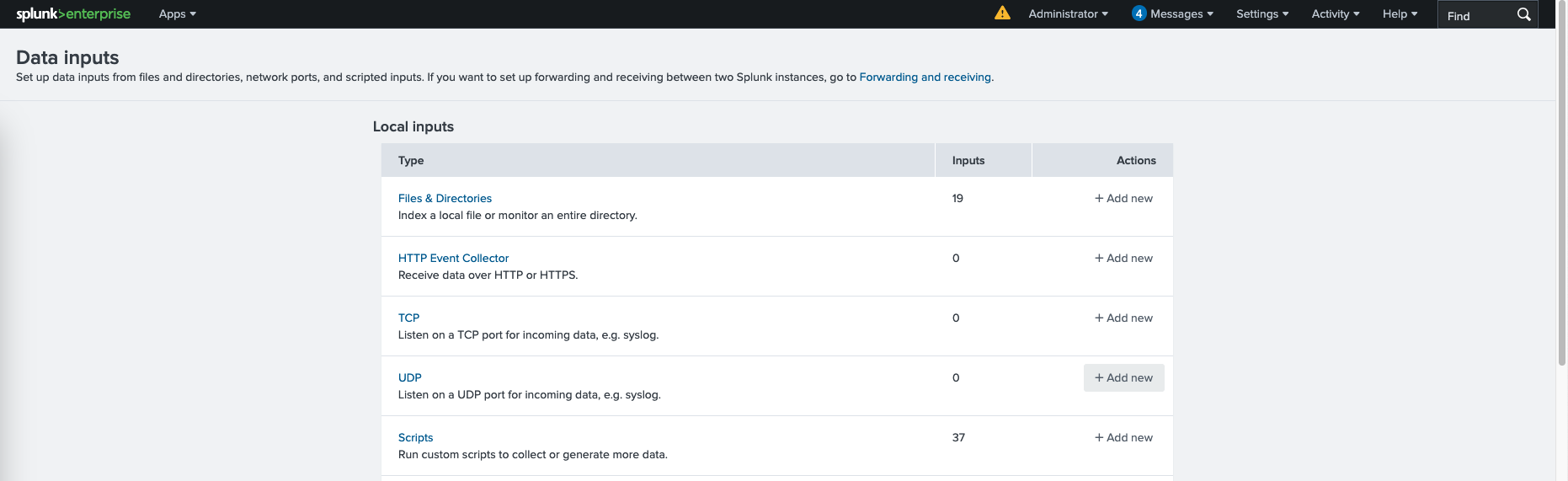Click the blue messages count badge

[x=1139, y=13]
